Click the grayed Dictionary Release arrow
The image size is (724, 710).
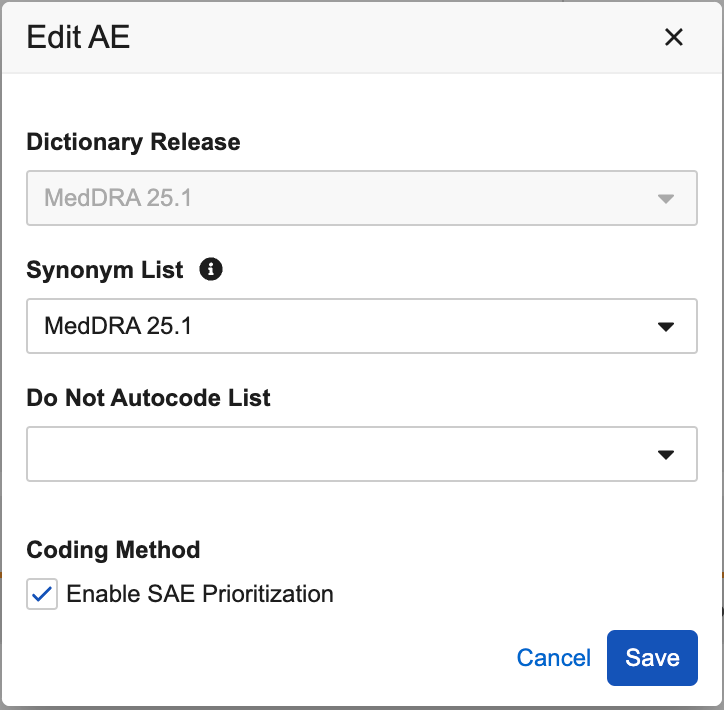(666, 198)
